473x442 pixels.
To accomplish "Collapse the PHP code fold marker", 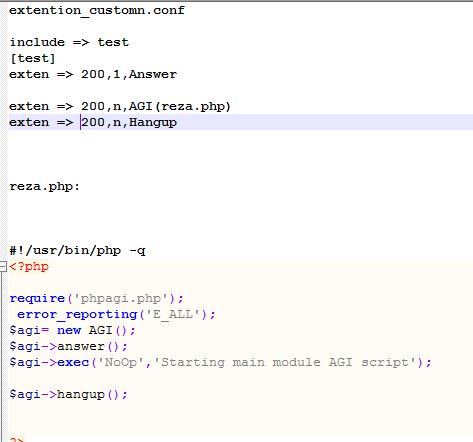I will pos(3,267).
